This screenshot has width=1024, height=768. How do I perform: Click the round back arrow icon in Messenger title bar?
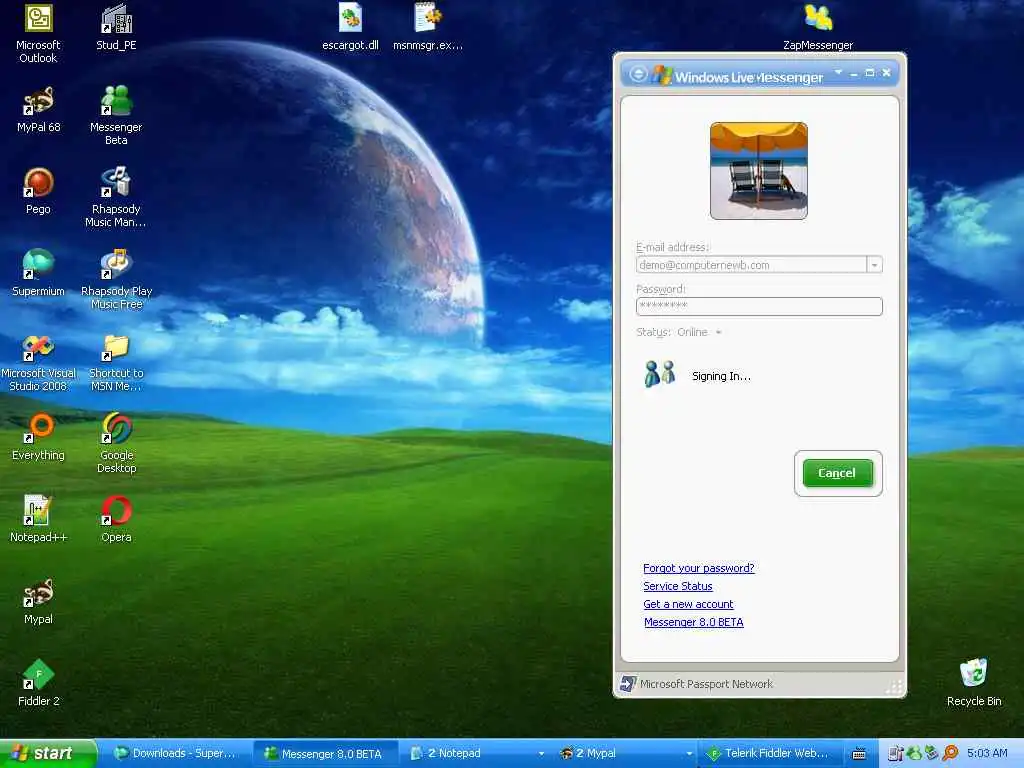click(x=638, y=74)
